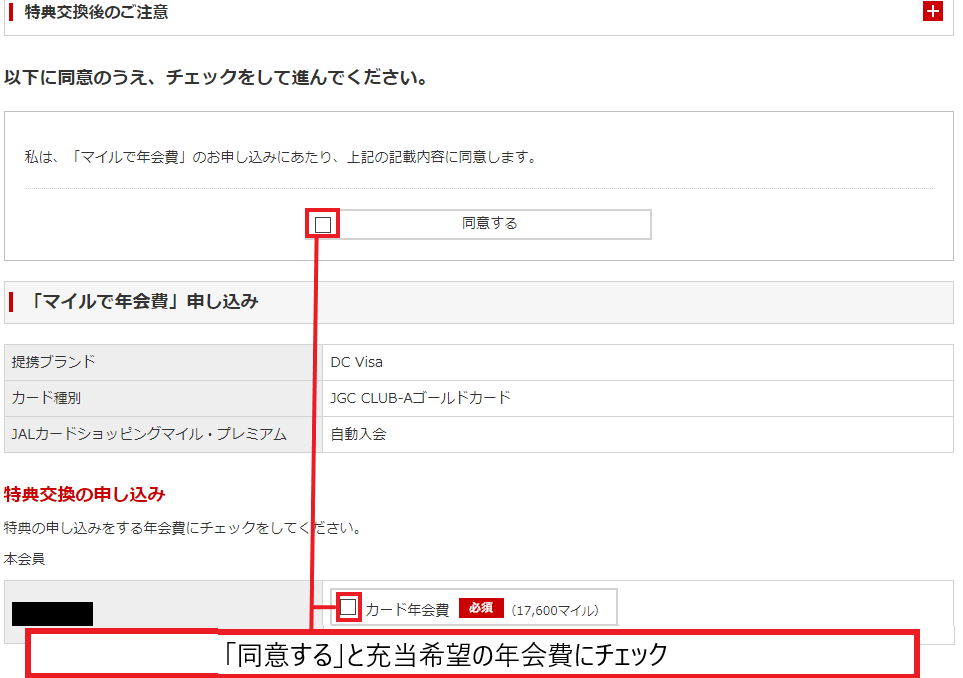
Task: Click the JALカードショッピングマイル・プレミアム row label
Action: coord(149,434)
